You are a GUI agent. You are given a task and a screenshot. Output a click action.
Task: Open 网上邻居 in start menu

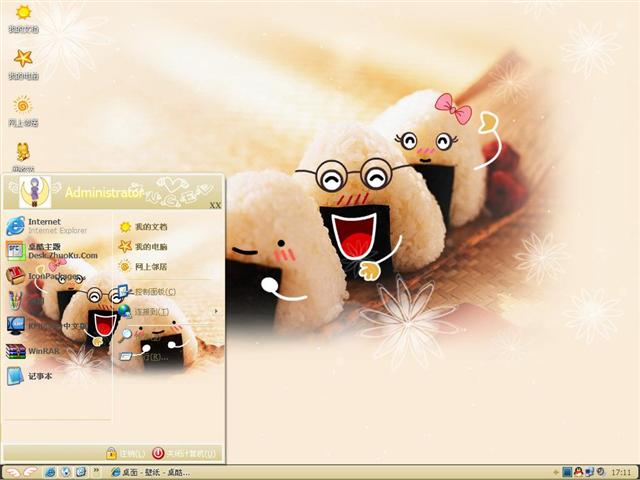click(143, 267)
